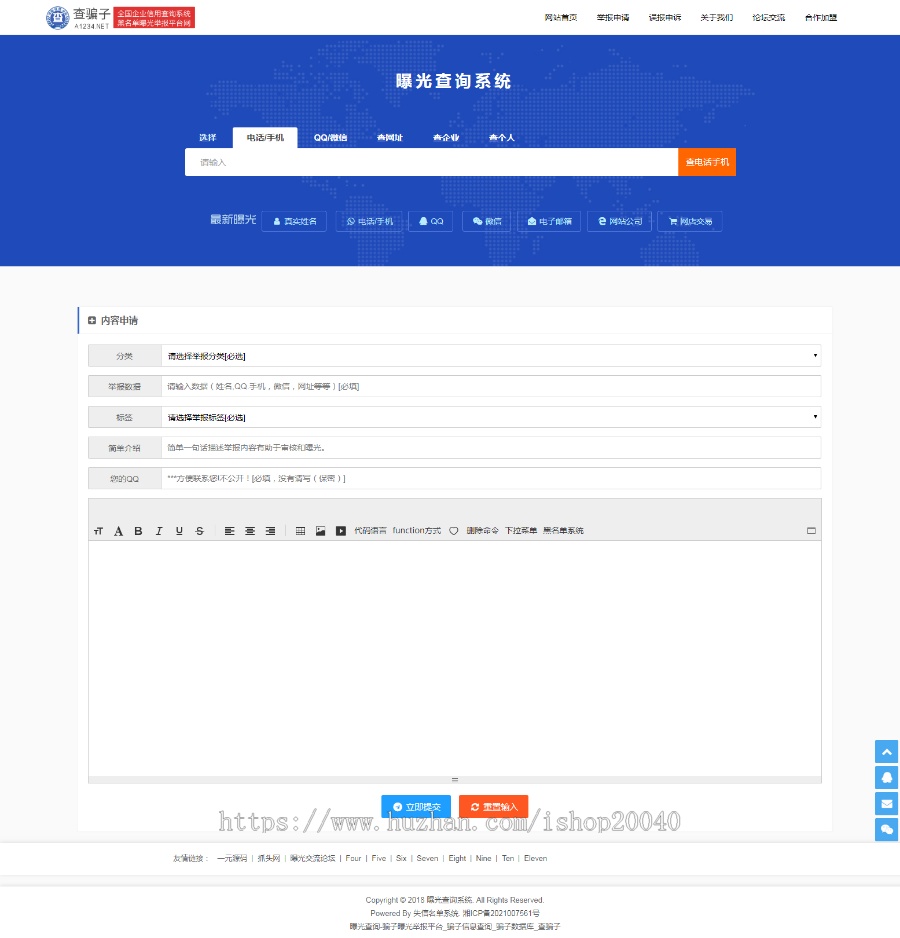The height and width of the screenshot is (938, 900).
Task: Insert a table via the toolbar icon
Action: [300, 531]
